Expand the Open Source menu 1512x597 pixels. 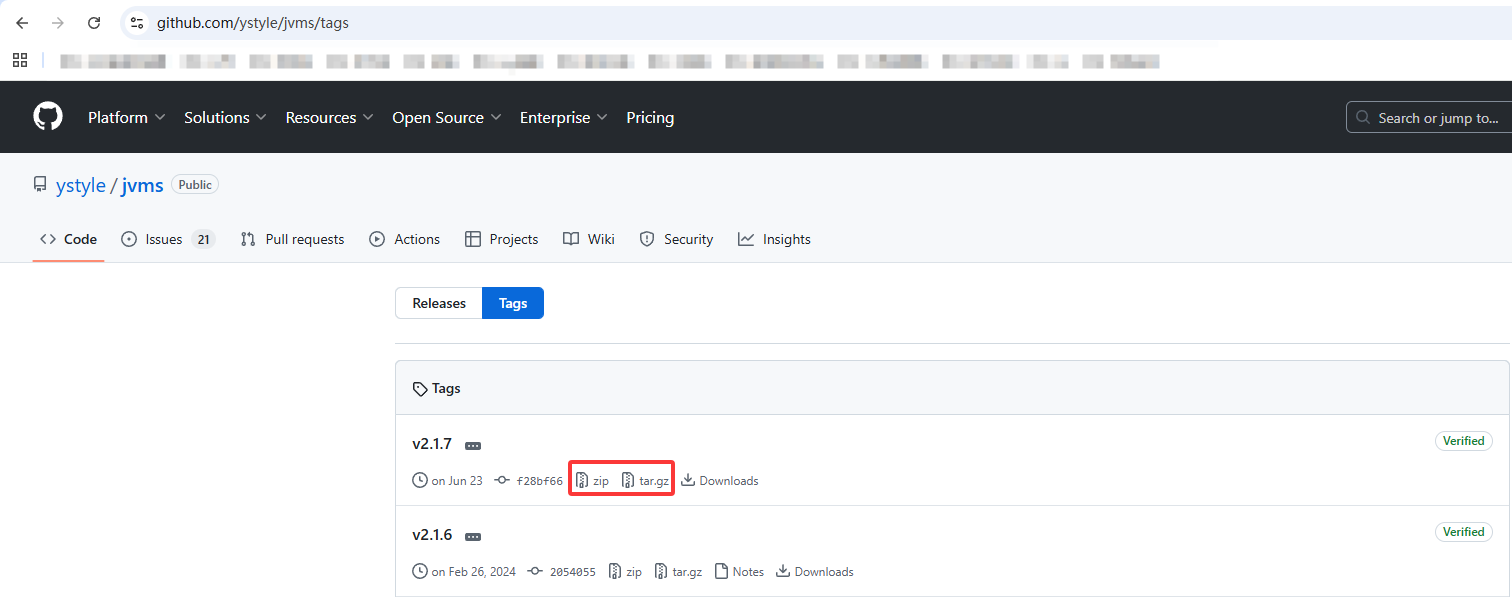[x=446, y=117]
